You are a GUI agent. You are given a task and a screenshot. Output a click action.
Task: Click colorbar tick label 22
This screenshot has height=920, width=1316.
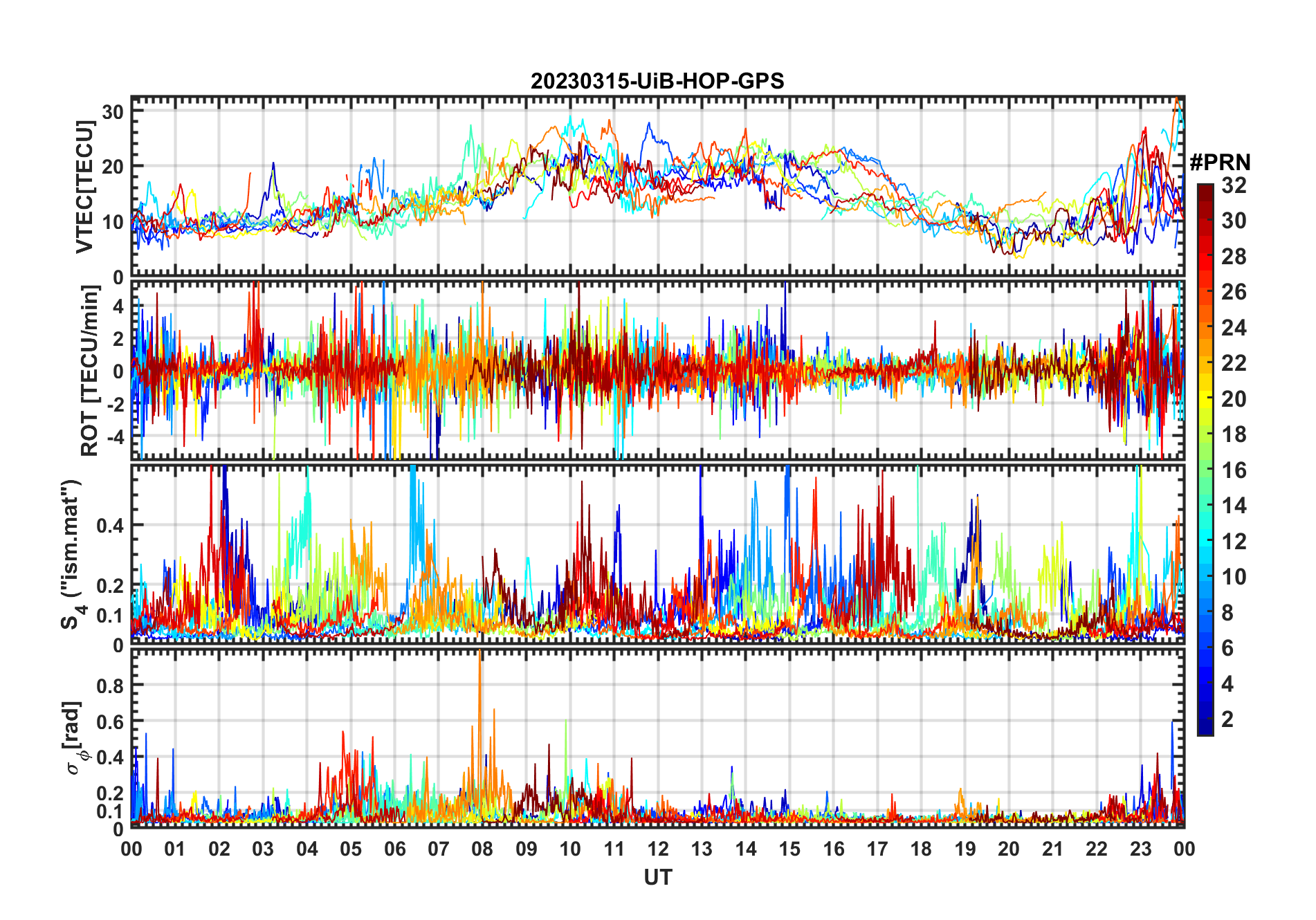pos(1234,362)
